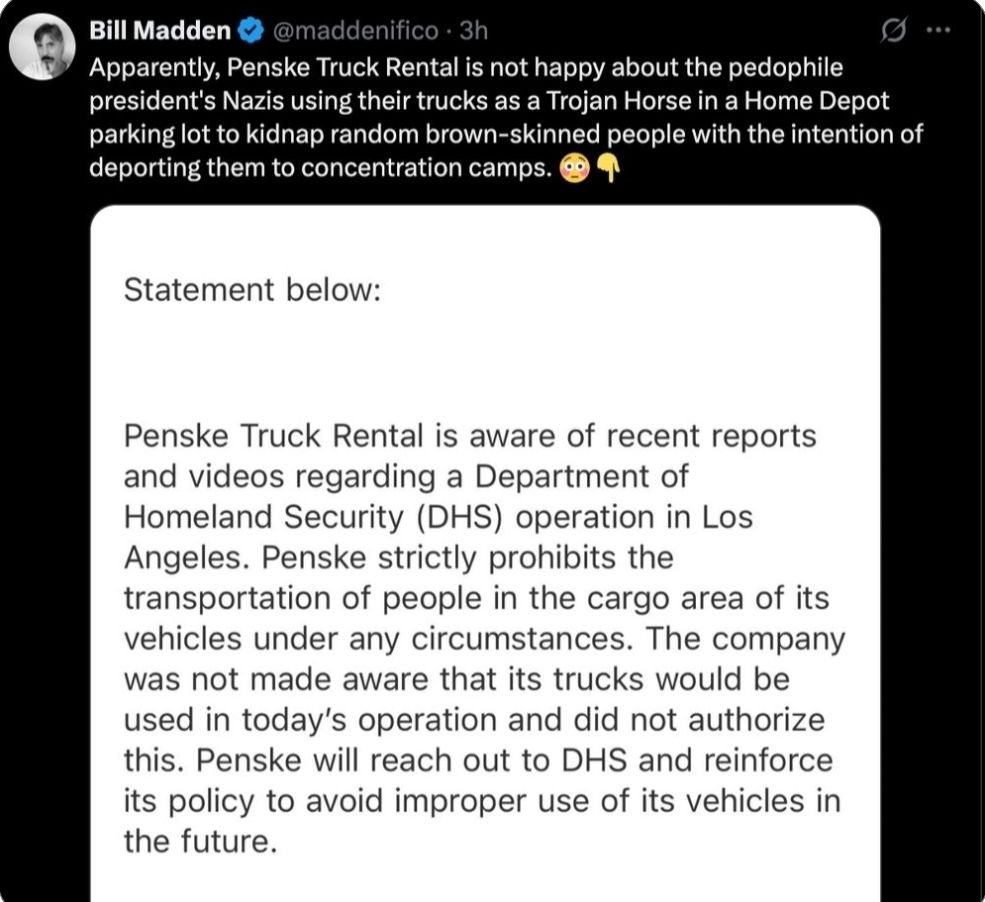
Task: Click the 'the future.' final statement line
Action: tap(199, 841)
